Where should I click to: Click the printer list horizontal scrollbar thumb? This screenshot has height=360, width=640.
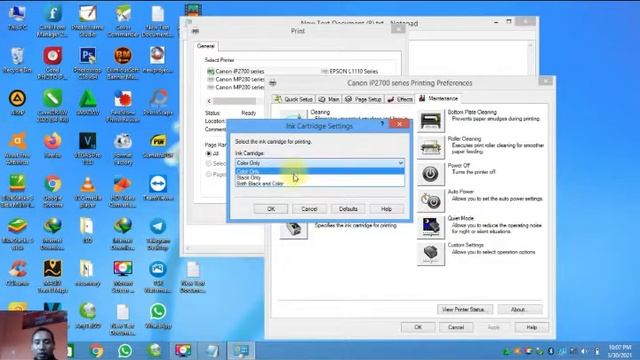point(235,101)
